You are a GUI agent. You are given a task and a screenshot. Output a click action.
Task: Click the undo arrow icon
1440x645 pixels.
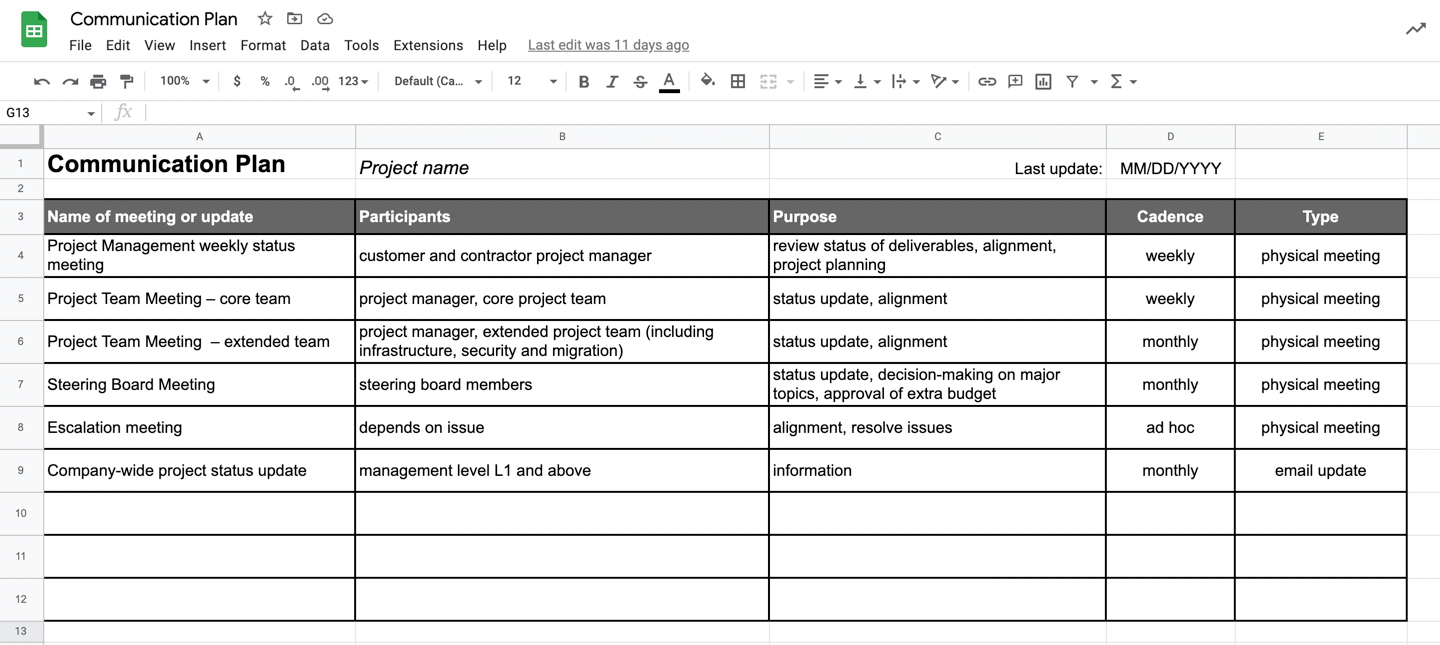[x=41, y=82]
